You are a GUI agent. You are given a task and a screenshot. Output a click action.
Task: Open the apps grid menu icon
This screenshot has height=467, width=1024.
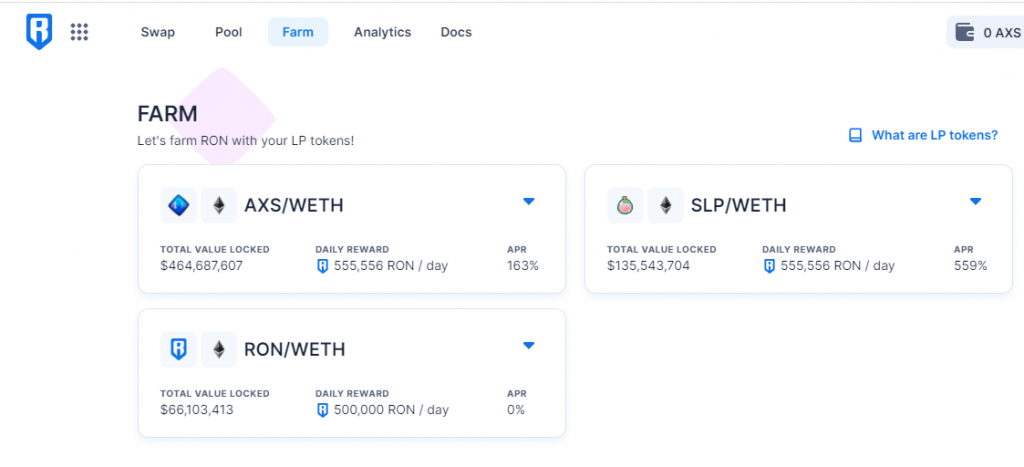tap(79, 32)
